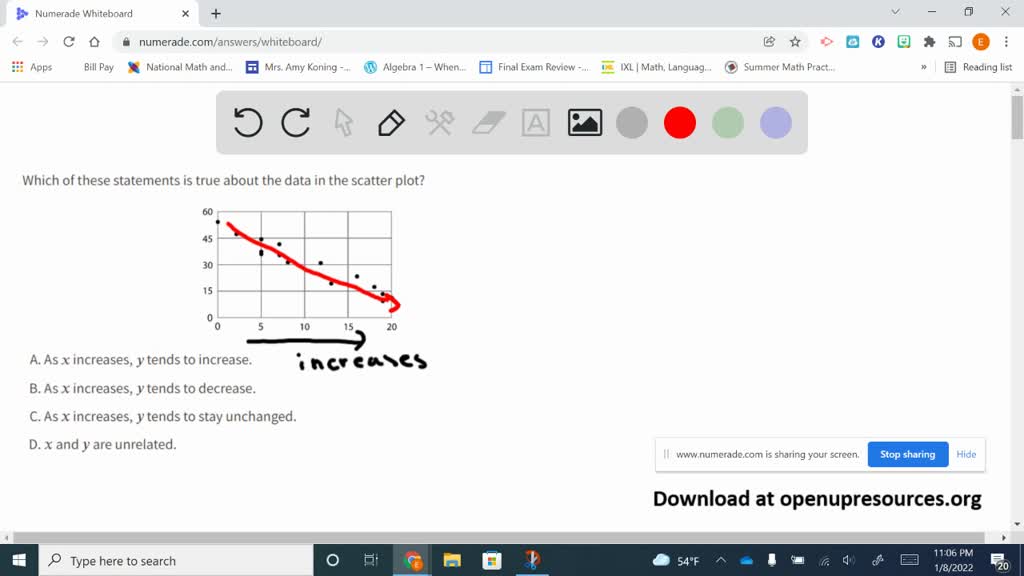Open the Reading list in the bookmarks bar
The height and width of the screenshot is (576, 1024).
[x=982, y=67]
